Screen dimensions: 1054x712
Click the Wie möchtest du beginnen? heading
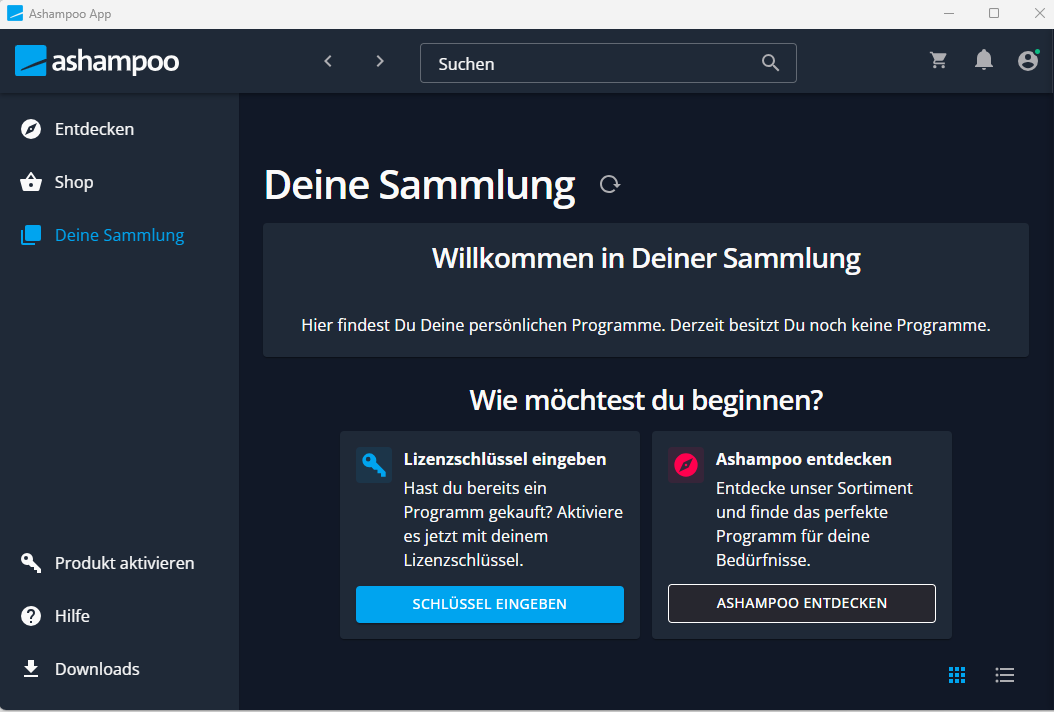(646, 400)
